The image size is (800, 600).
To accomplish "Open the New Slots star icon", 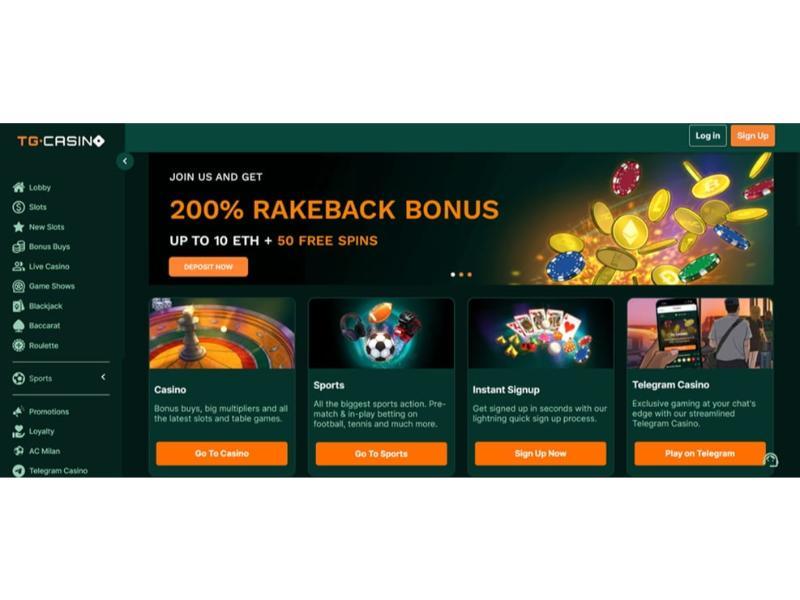I will (19, 227).
